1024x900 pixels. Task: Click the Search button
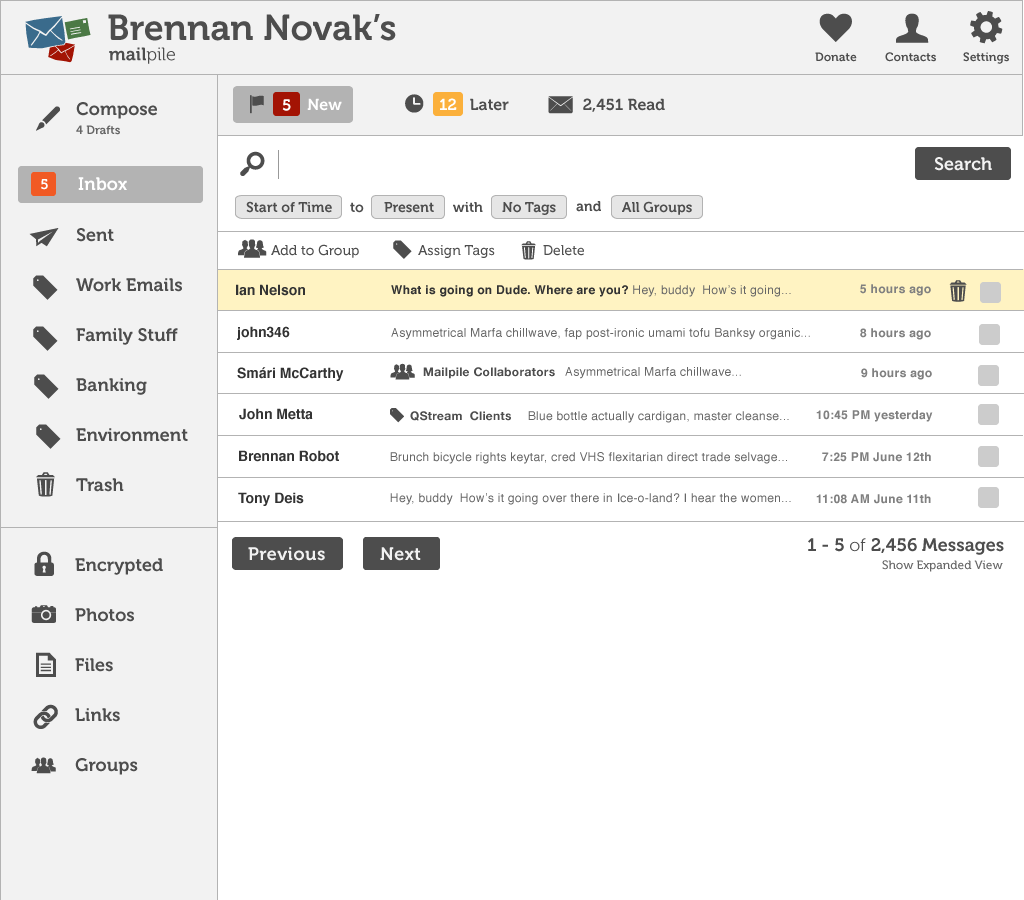click(963, 163)
